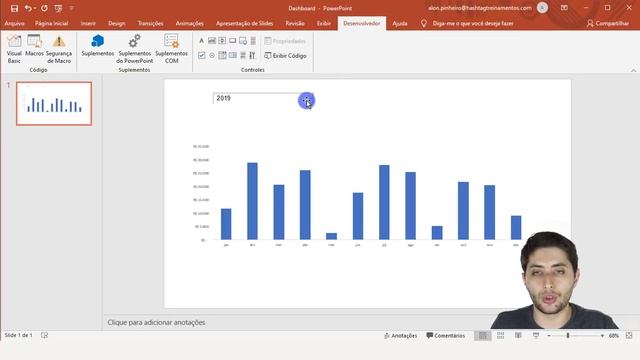Viewport: 640px width, 360px height.
Task: Switch to Página Inicial tab
Action: [x=51, y=24]
